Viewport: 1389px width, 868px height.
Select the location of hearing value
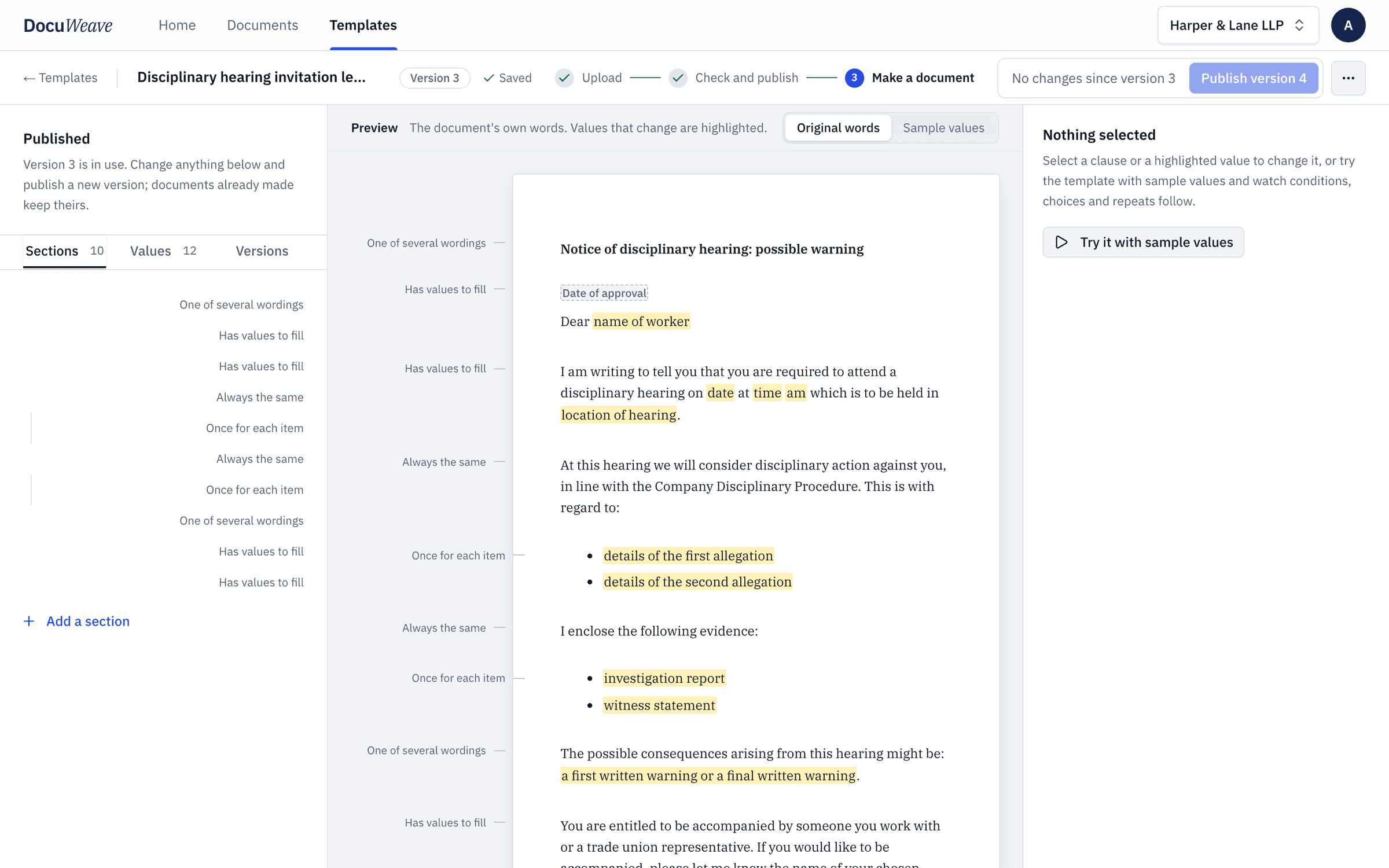(x=619, y=415)
